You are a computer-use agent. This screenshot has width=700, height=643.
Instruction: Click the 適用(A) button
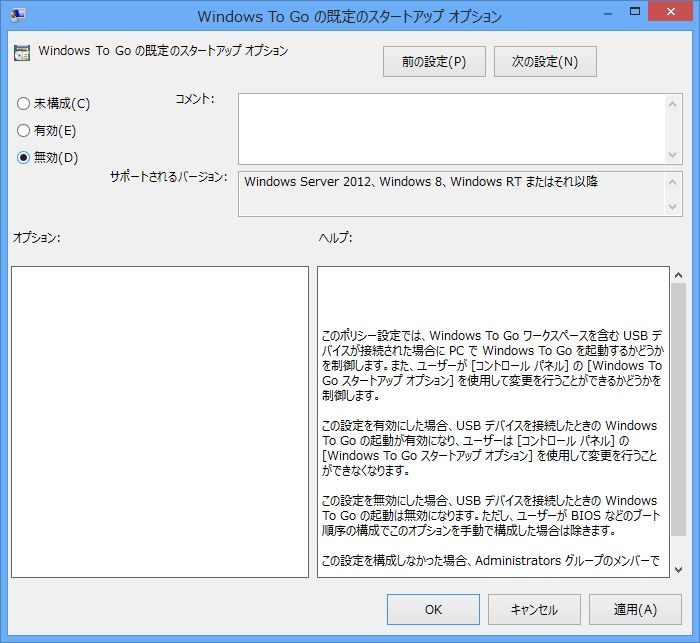635,610
